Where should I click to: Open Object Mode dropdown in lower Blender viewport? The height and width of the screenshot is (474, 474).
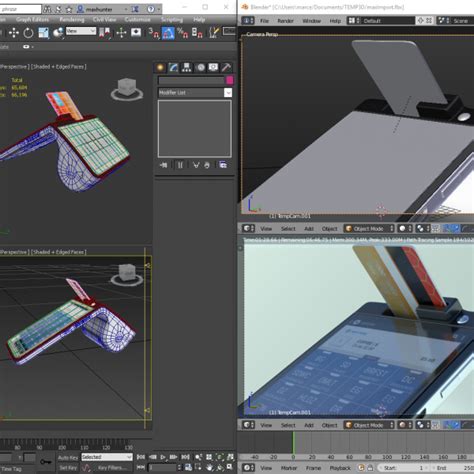tap(369, 425)
